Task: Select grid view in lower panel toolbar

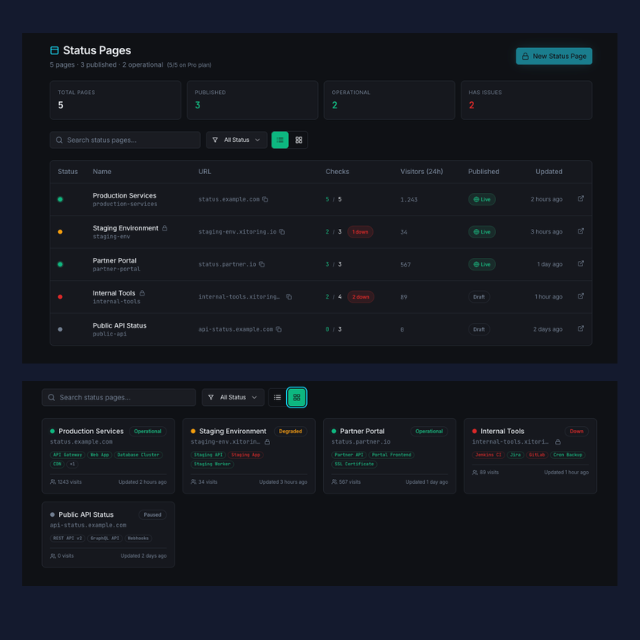Action: click(297, 398)
